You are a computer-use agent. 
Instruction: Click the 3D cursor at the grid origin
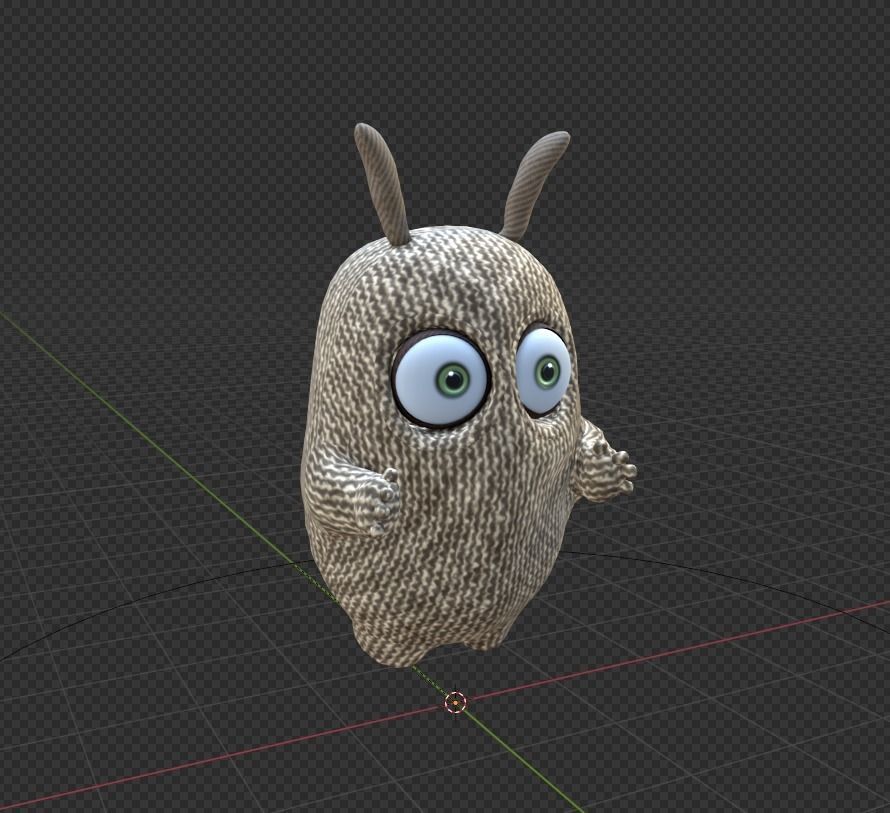[455, 703]
